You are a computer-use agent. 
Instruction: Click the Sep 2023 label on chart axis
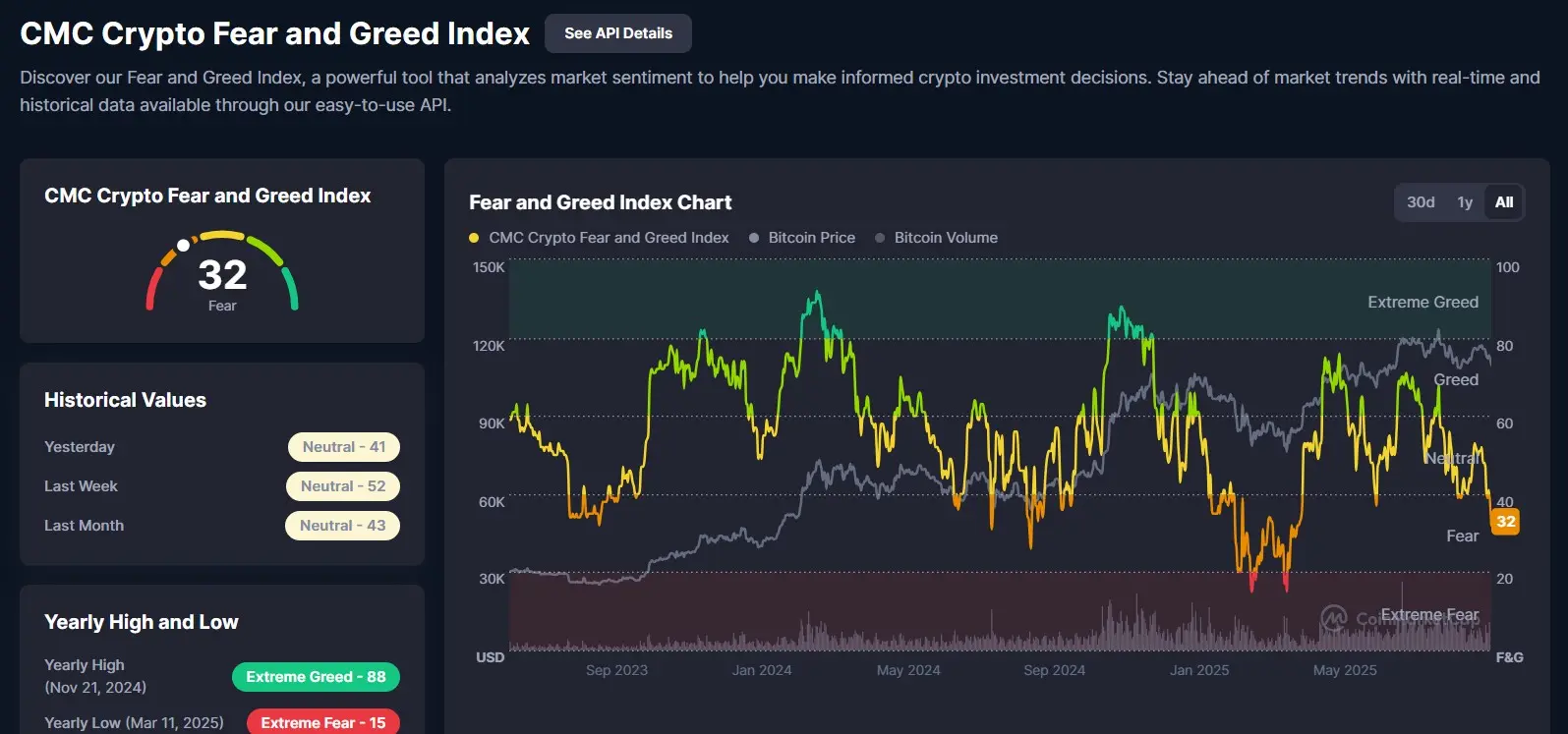(x=616, y=670)
